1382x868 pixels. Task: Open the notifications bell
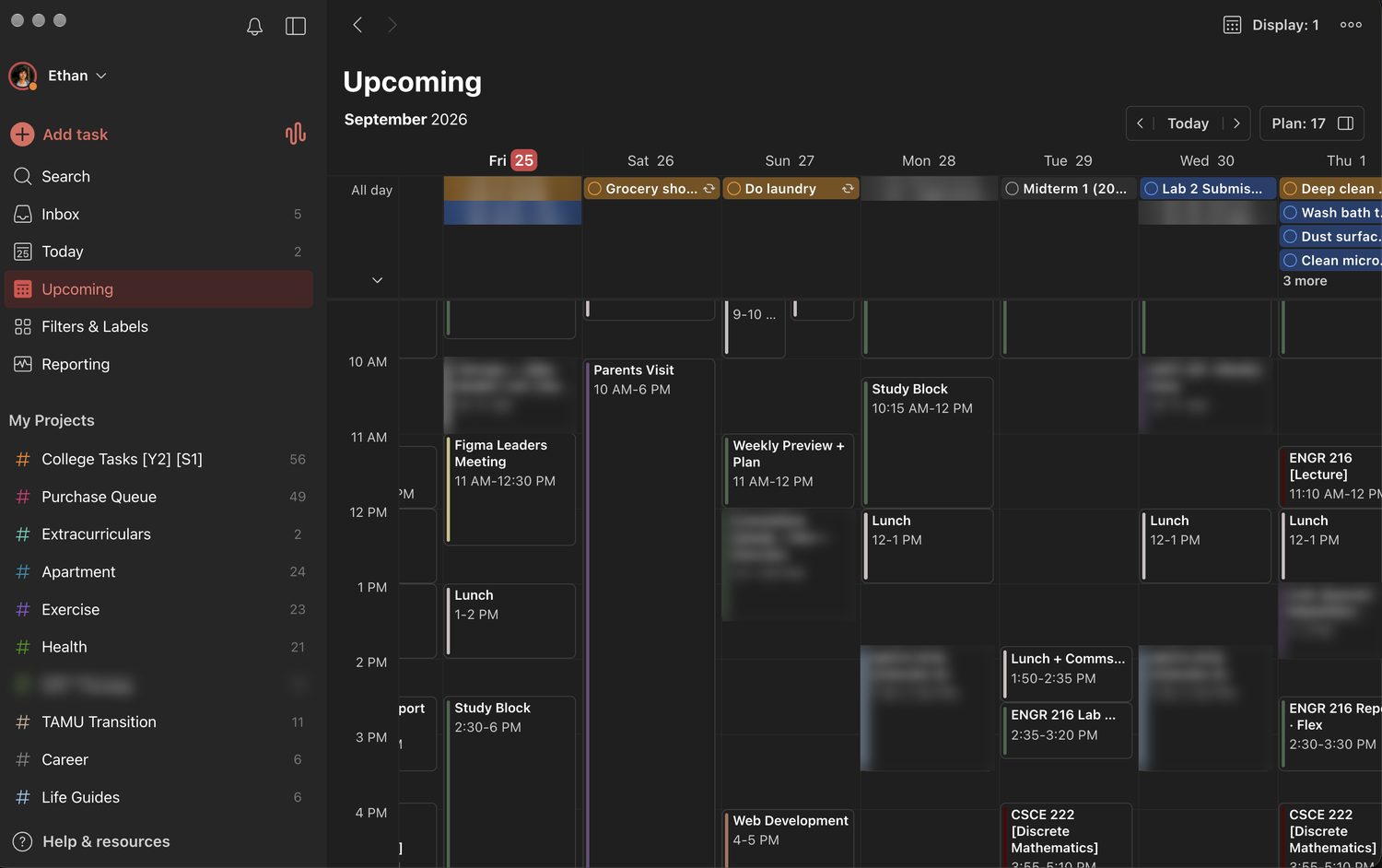tap(255, 26)
